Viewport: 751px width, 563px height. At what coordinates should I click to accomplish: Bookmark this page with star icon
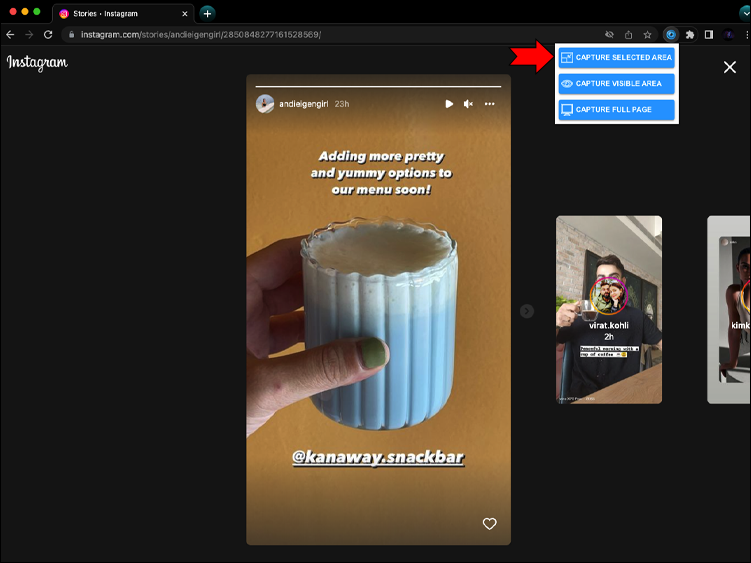click(x=648, y=34)
